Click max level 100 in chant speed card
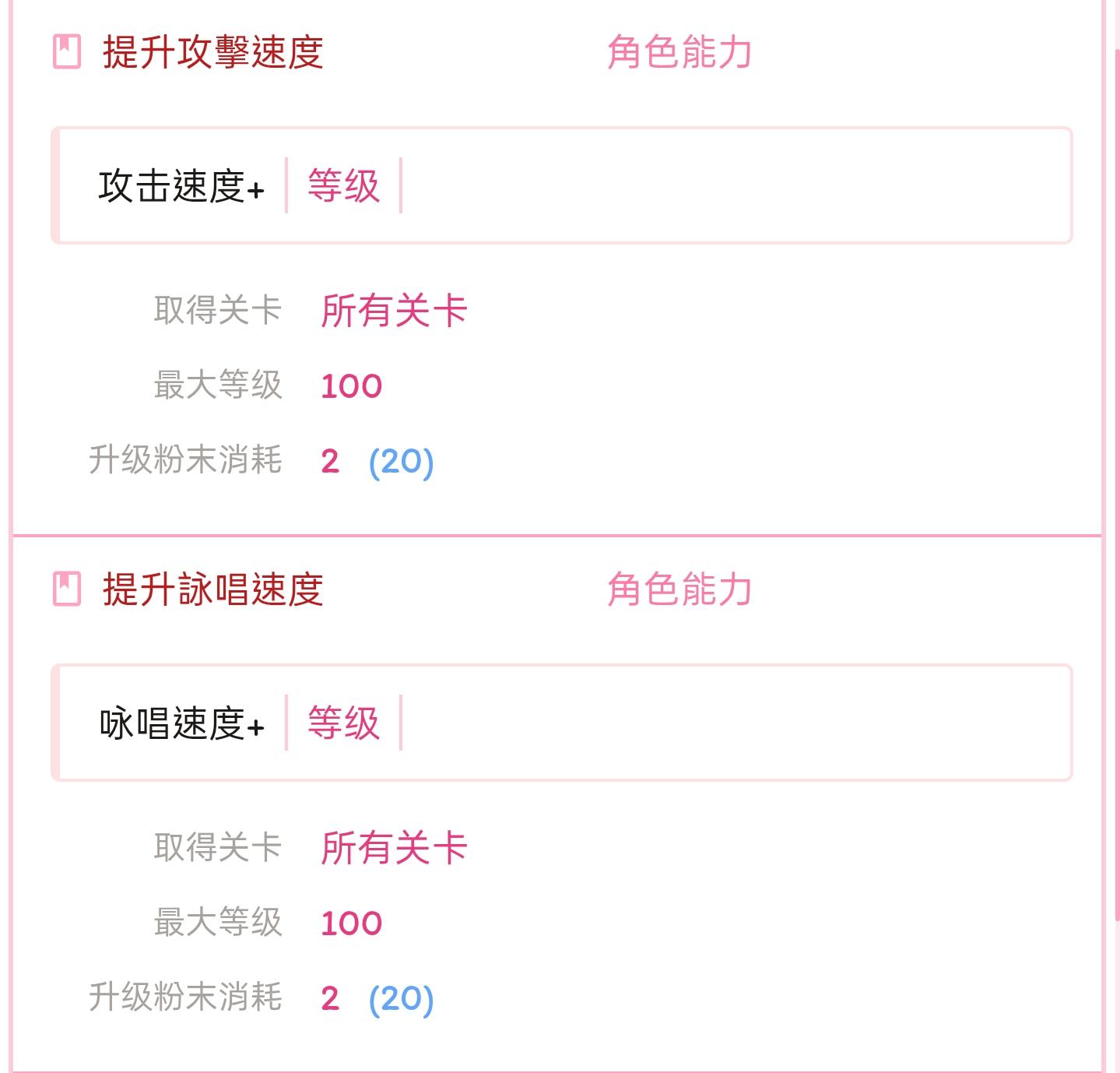Viewport: 1120px width, 1073px height. click(x=351, y=923)
